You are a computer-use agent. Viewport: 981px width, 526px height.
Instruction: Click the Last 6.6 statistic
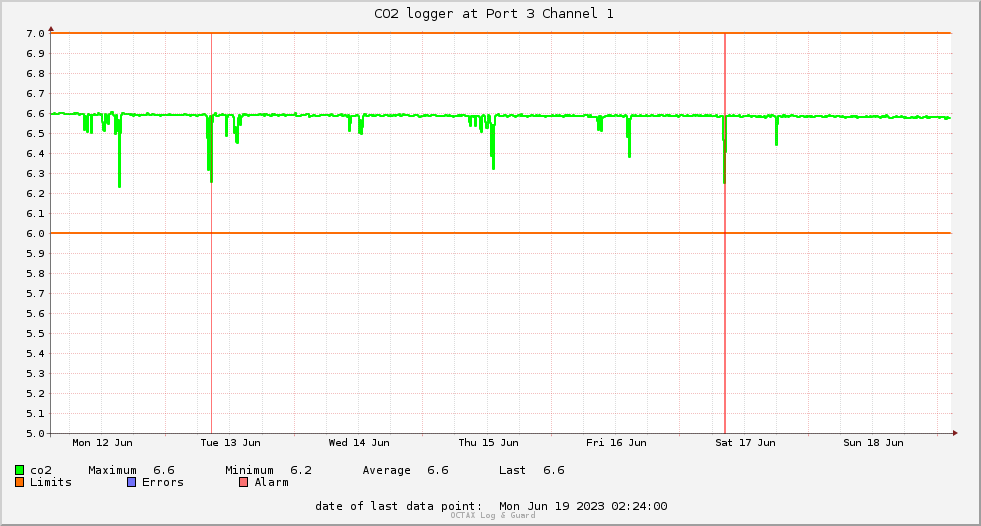click(532, 470)
